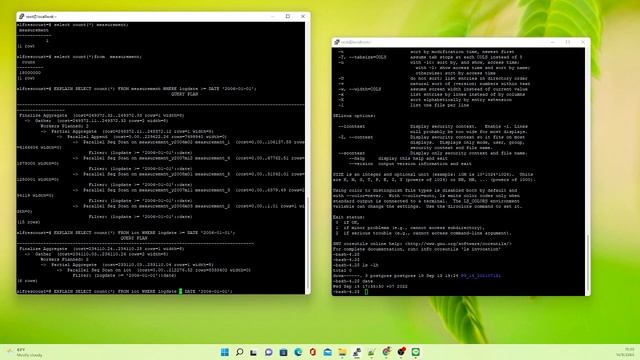The width and height of the screenshot is (640, 360).
Task: Open the Widgets icon in the taskbar
Action: tap(283, 352)
